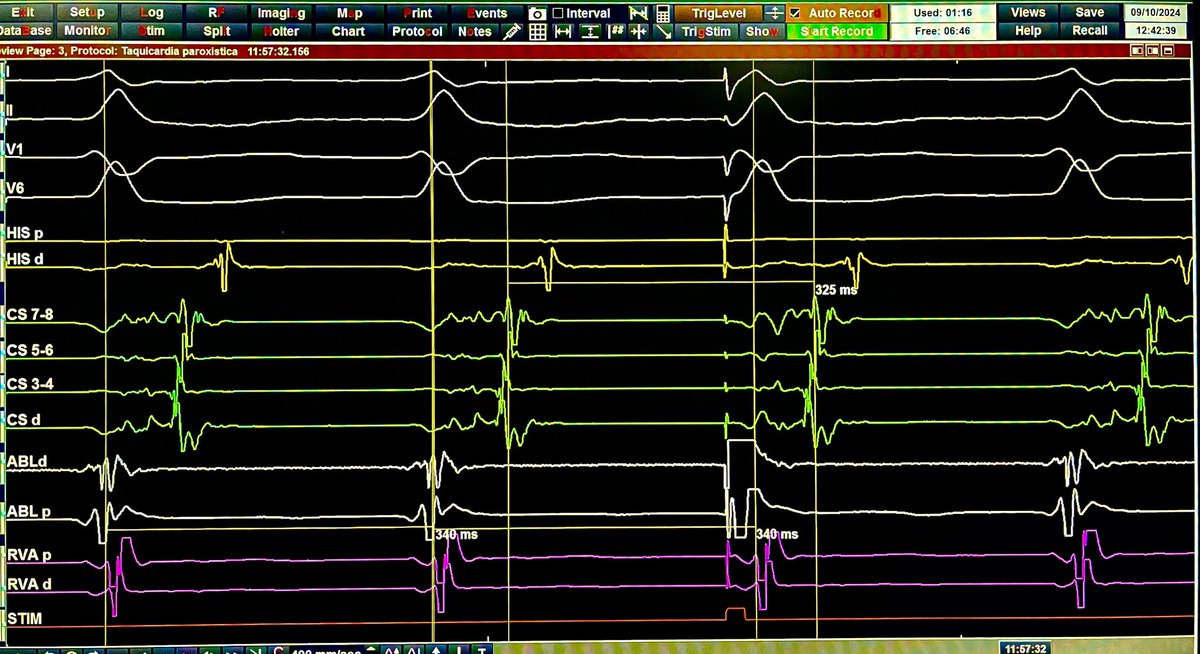Enable the Interval checkbox
Viewport: 1200px width, 654px height.
(x=560, y=13)
